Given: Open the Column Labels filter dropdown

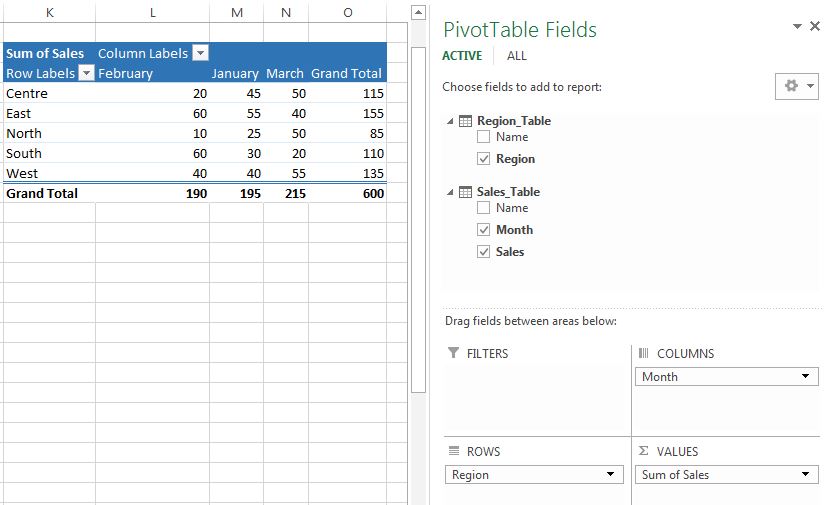Looking at the screenshot, I should (200, 53).
